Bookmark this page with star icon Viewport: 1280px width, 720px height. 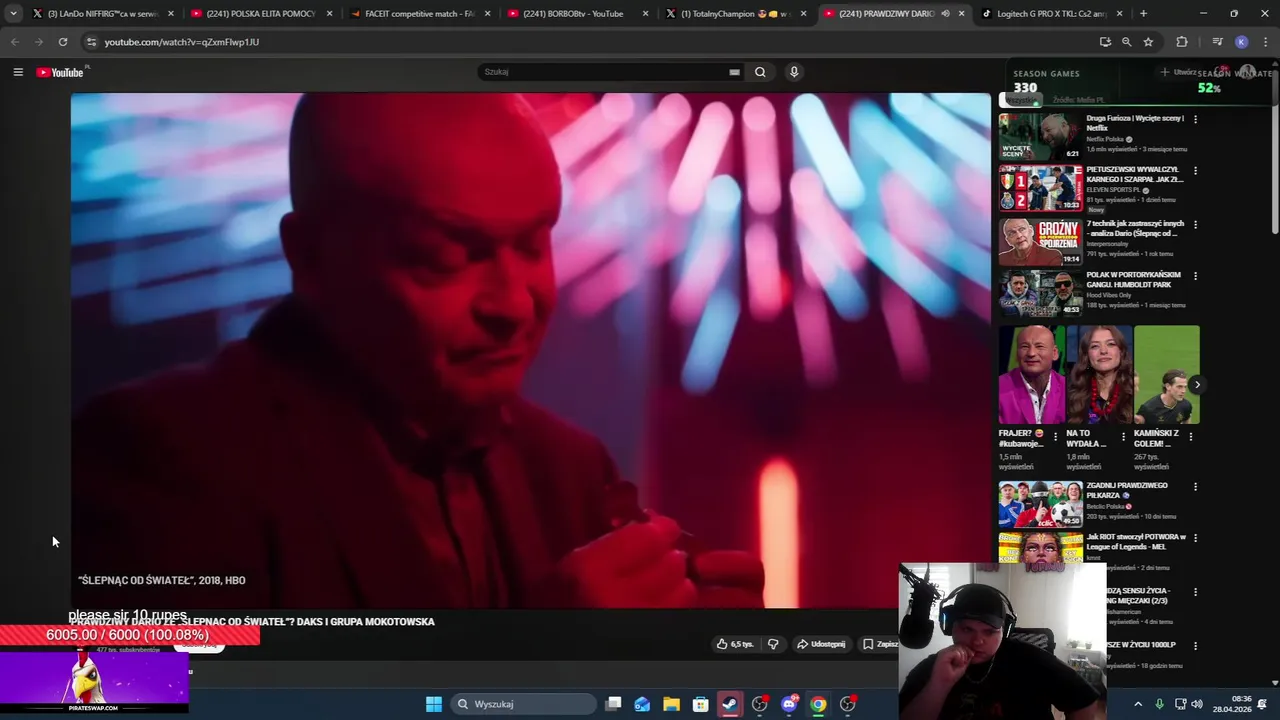coord(1148,42)
